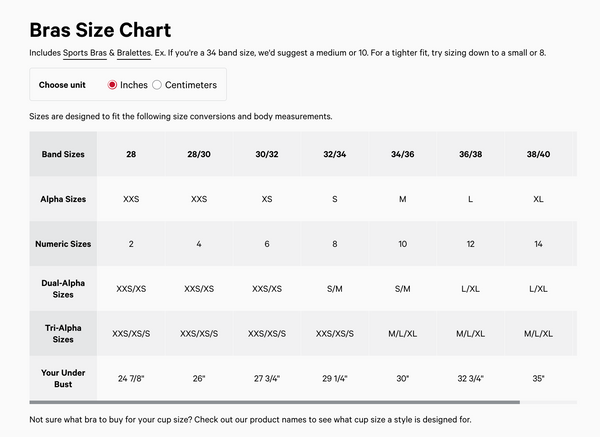Click the Bras Size Chart heading

point(100,30)
